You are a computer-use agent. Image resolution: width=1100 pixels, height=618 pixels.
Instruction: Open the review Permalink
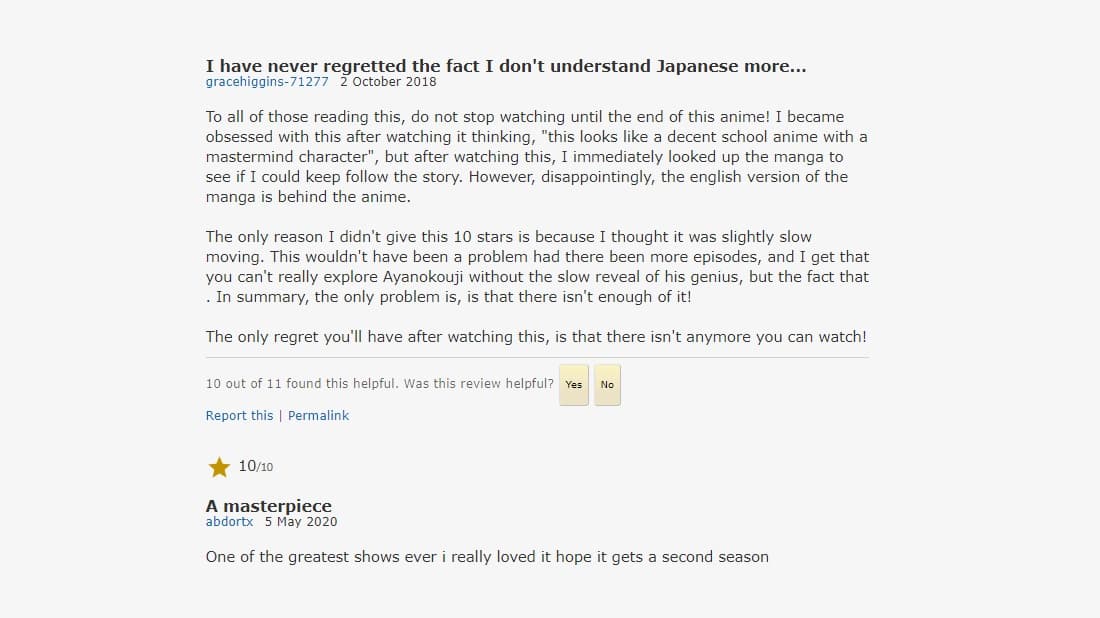pyautogui.click(x=318, y=415)
